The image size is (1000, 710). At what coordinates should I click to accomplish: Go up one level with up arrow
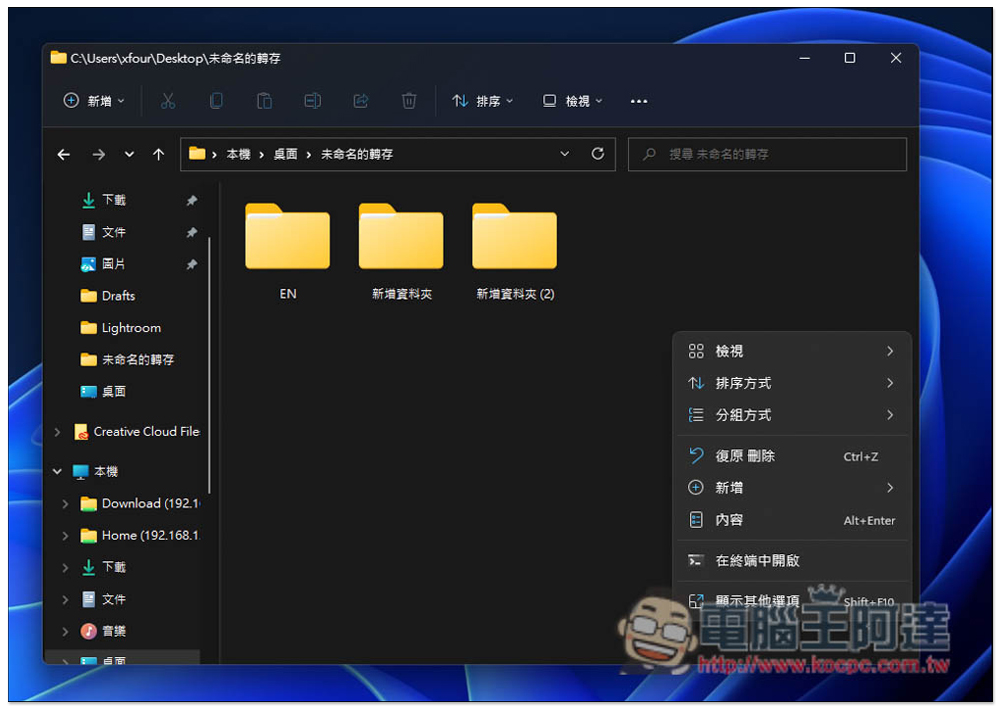[158, 155]
